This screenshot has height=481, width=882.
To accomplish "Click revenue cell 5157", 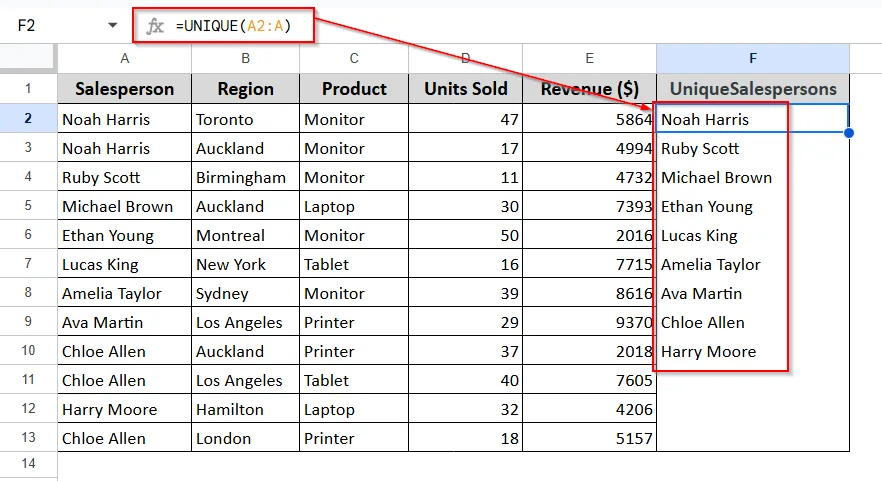I will 590,438.
